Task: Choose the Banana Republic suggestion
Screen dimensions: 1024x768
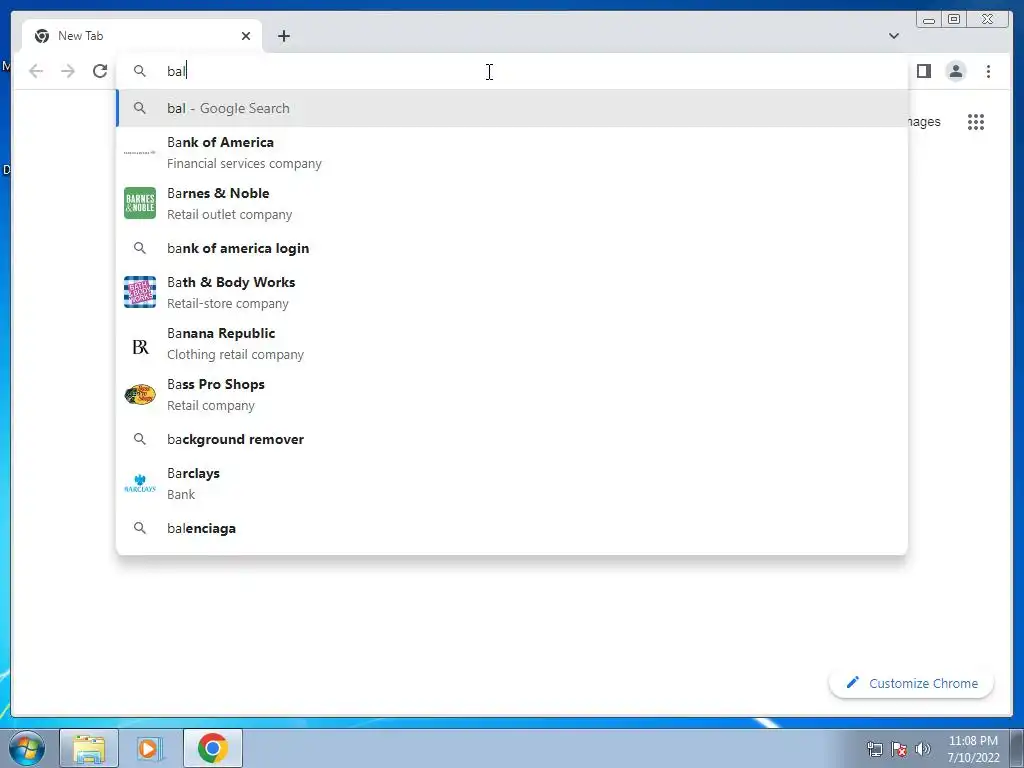Action: pos(512,343)
